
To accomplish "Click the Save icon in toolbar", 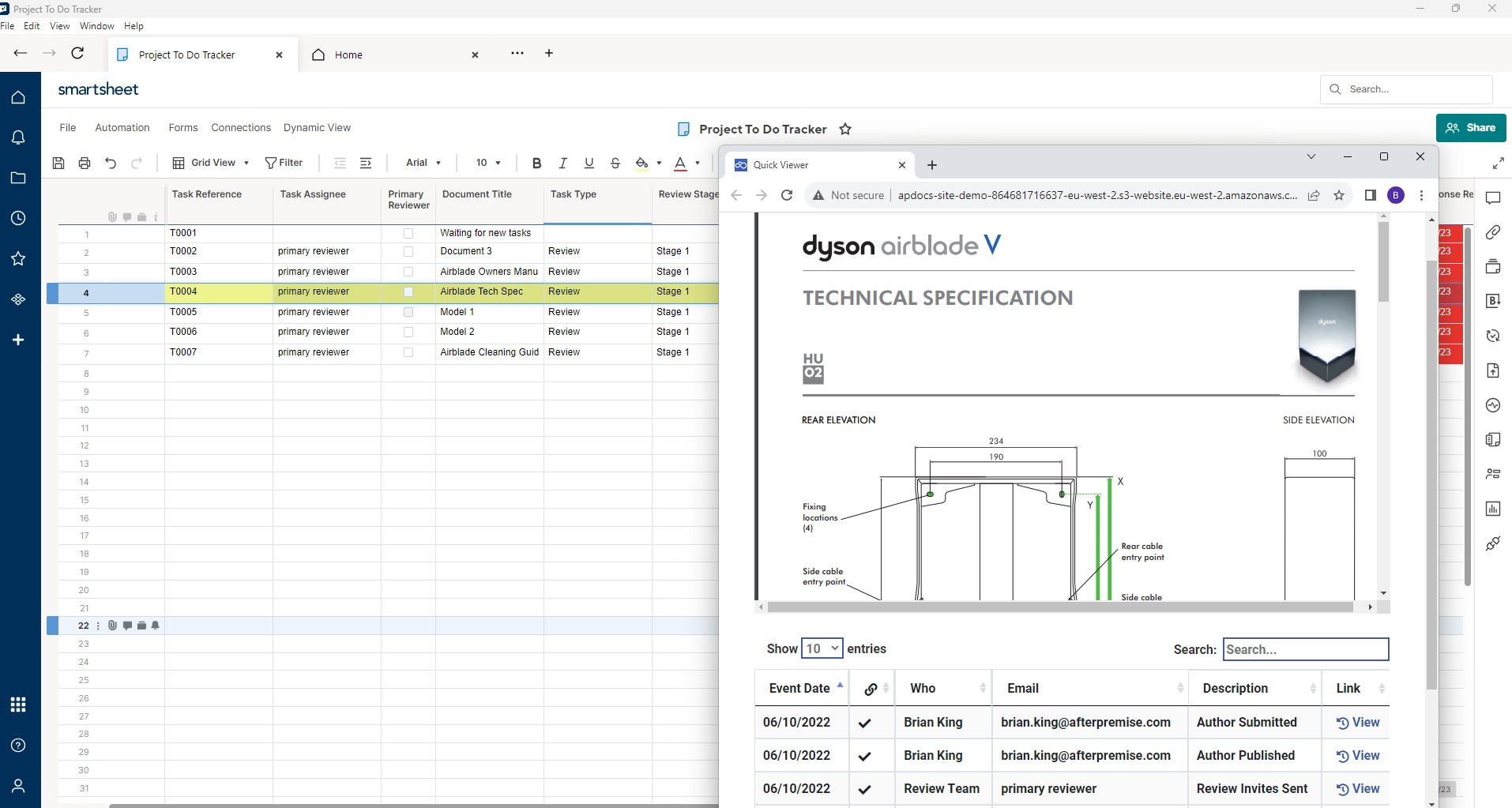I will pos(58,163).
